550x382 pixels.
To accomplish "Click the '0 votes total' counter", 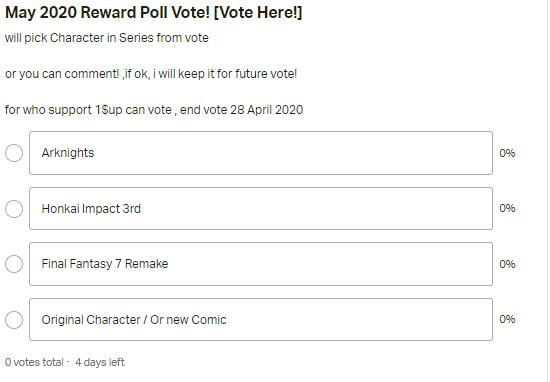I will [x=34, y=362].
